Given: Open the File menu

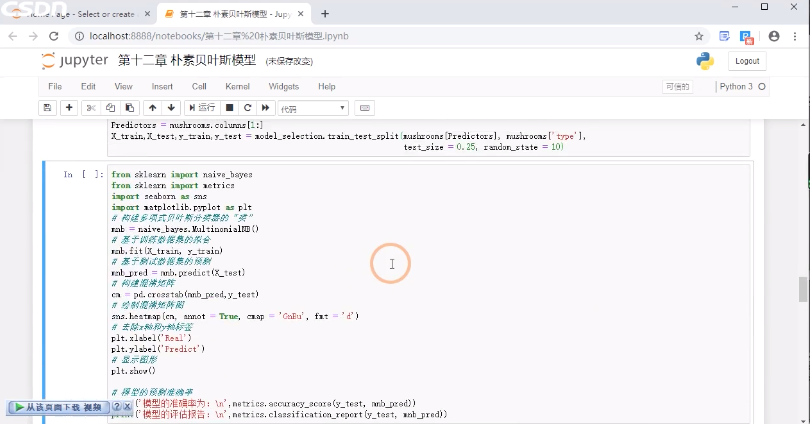Looking at the screenshot, I should click(x=55, y=86).
